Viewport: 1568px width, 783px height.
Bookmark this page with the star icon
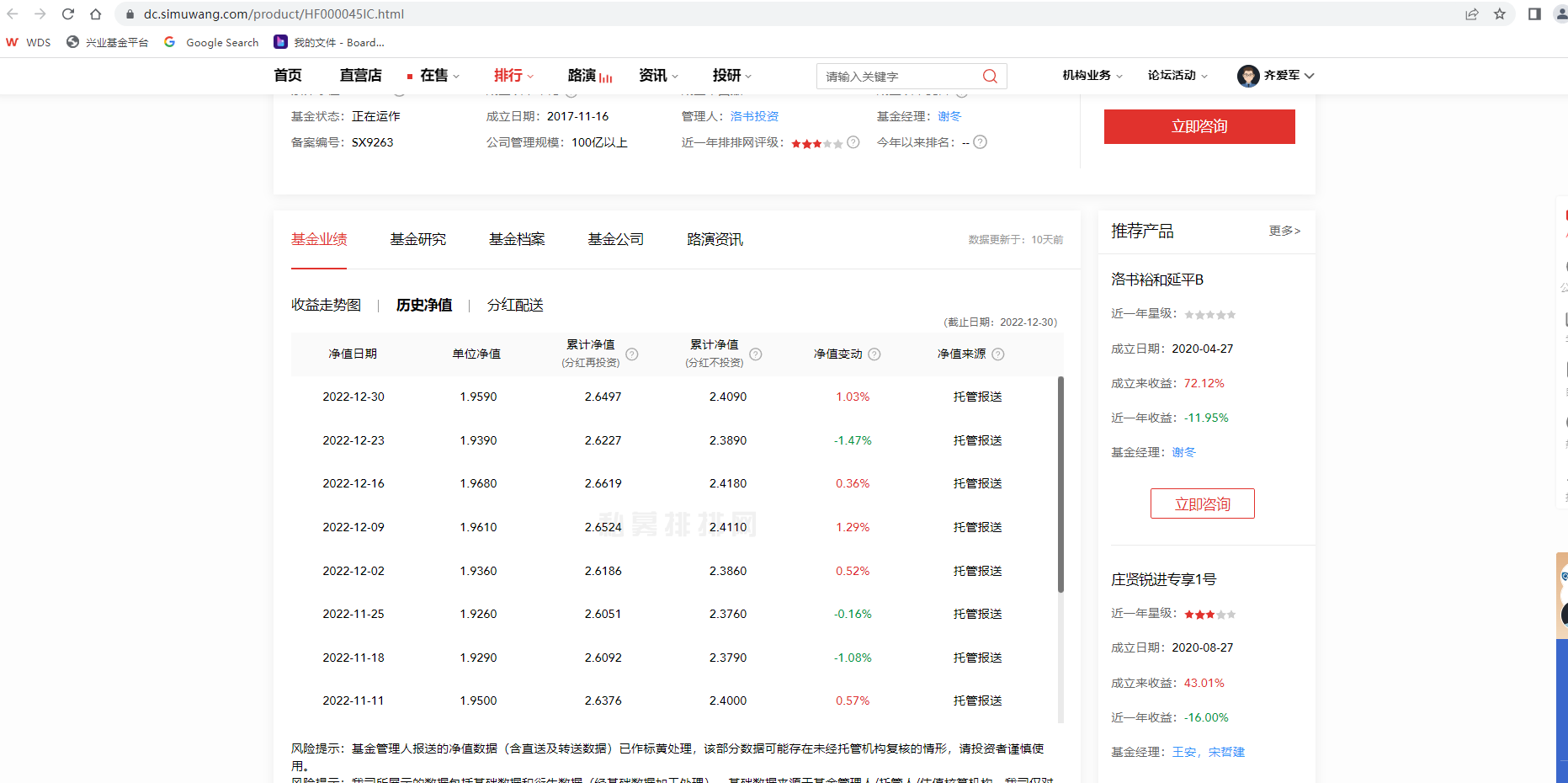pyautogui.click(x=1500, y=14)
